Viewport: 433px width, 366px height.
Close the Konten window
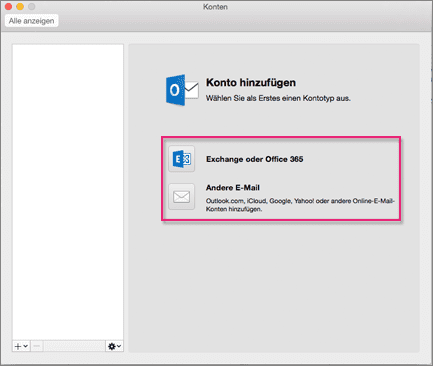8,7
